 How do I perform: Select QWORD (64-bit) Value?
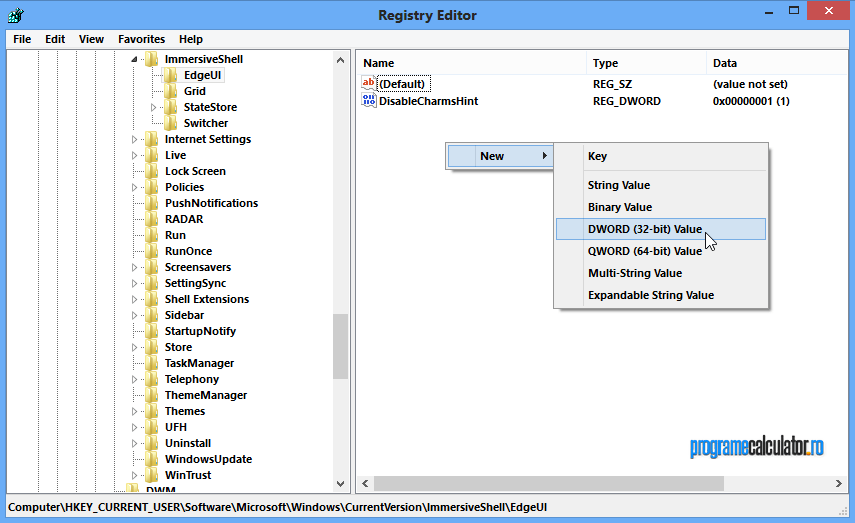pos(661,251)
